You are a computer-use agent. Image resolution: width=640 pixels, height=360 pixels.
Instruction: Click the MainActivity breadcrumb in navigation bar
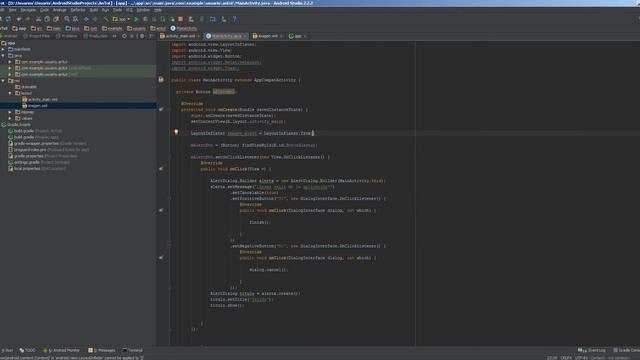point(184,29)
